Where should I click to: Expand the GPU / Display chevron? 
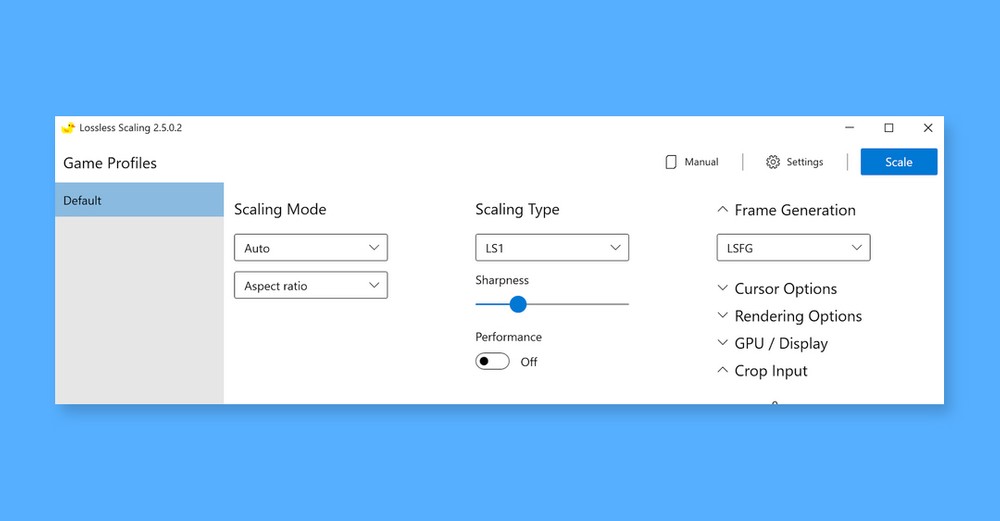point(723,343)
